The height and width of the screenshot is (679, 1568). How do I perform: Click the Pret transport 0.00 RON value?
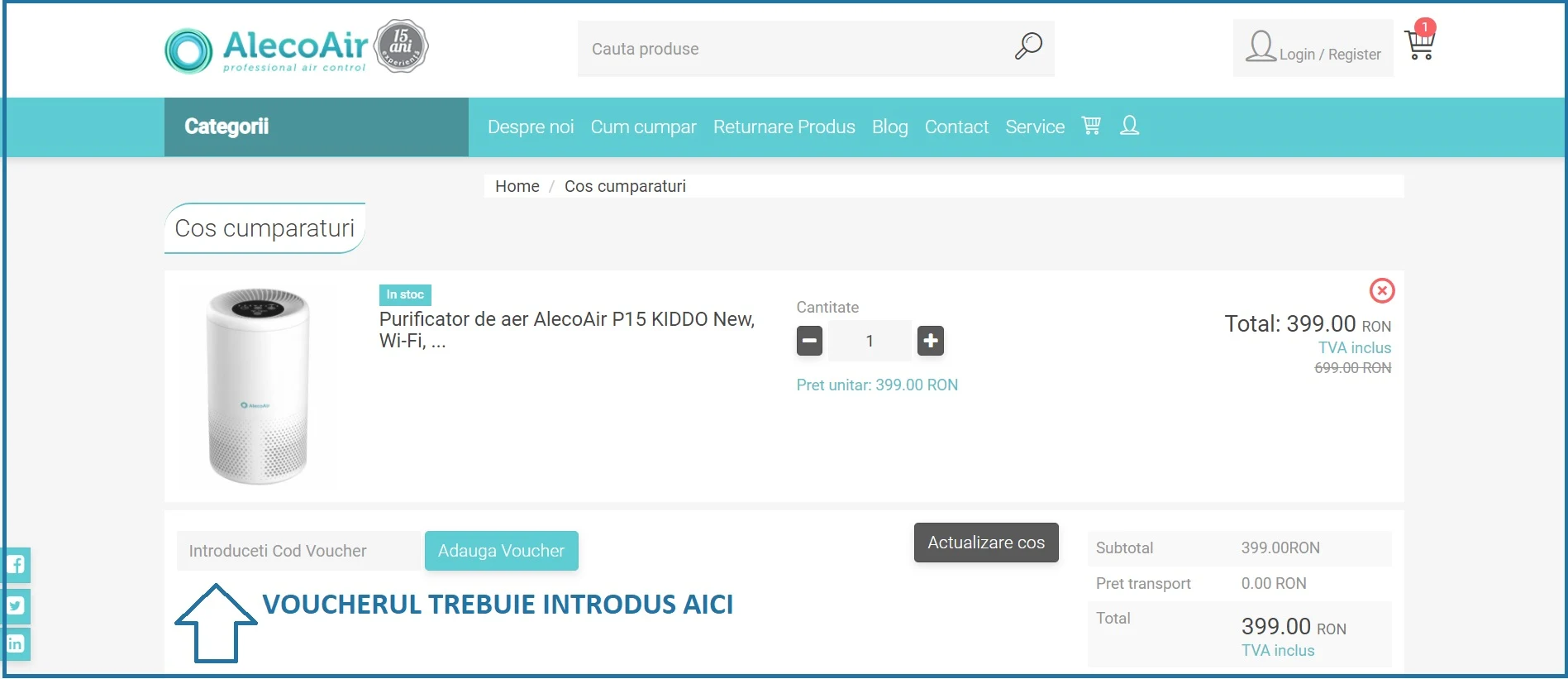(1274, 583)
